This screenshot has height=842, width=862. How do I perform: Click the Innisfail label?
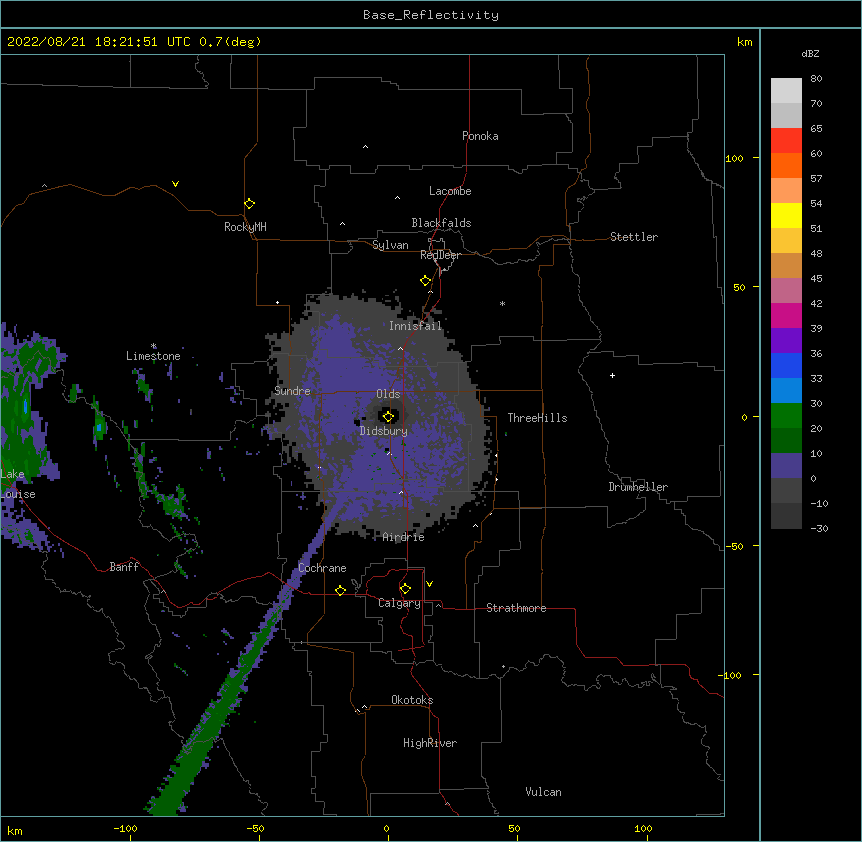(x=415, y=326)
